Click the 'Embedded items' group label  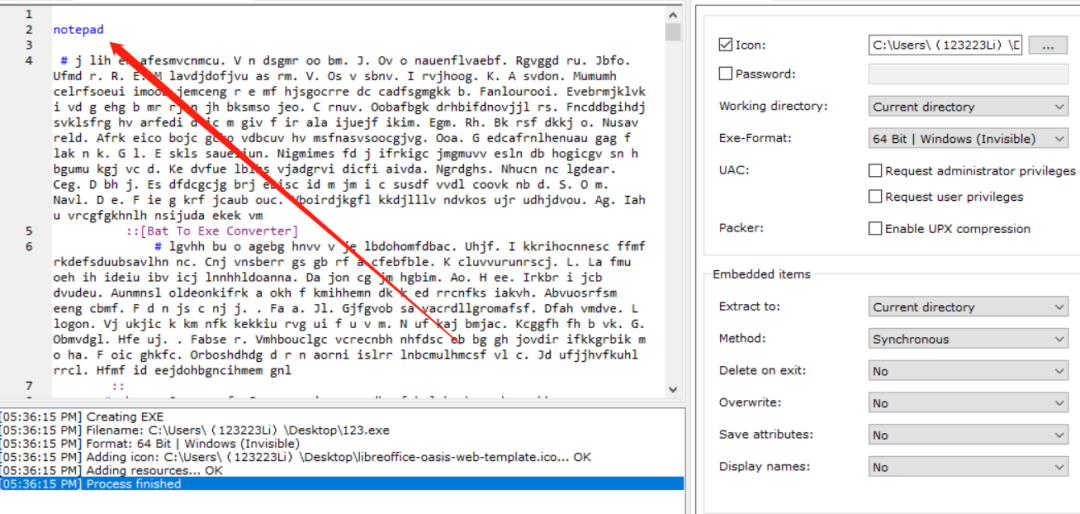762,274
